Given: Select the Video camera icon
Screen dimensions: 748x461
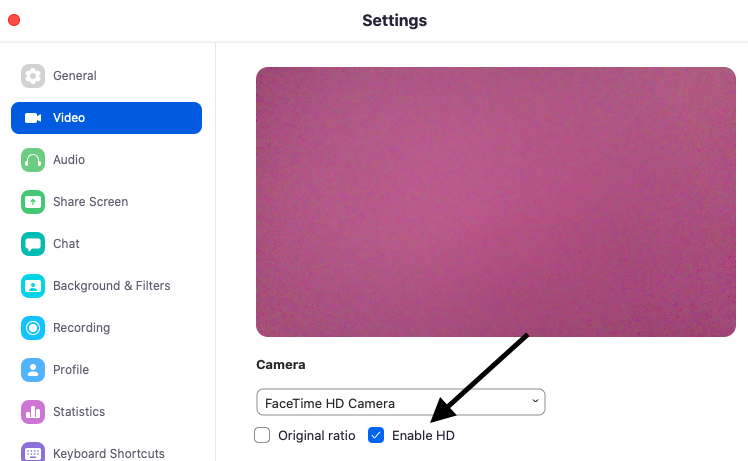Looking at the screenshot, I should [x=33, y=118].
